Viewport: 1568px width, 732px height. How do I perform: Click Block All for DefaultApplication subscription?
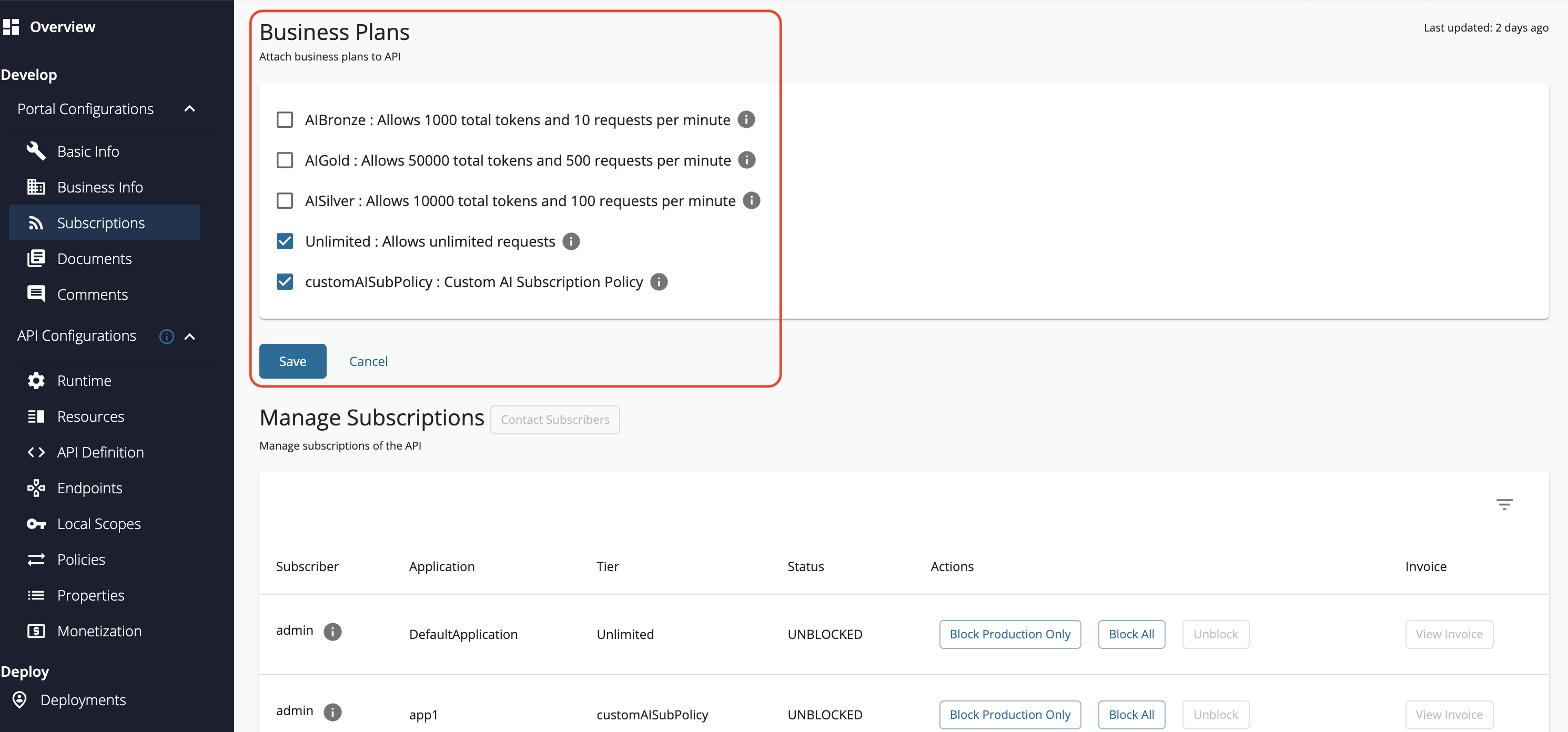click(x=1131, y=634)
